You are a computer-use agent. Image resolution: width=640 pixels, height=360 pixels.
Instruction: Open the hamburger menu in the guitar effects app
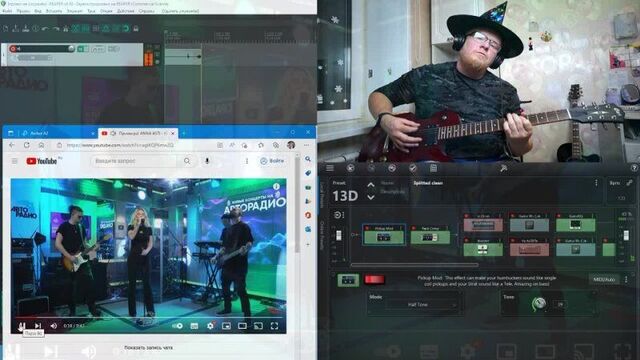(329, 168)
